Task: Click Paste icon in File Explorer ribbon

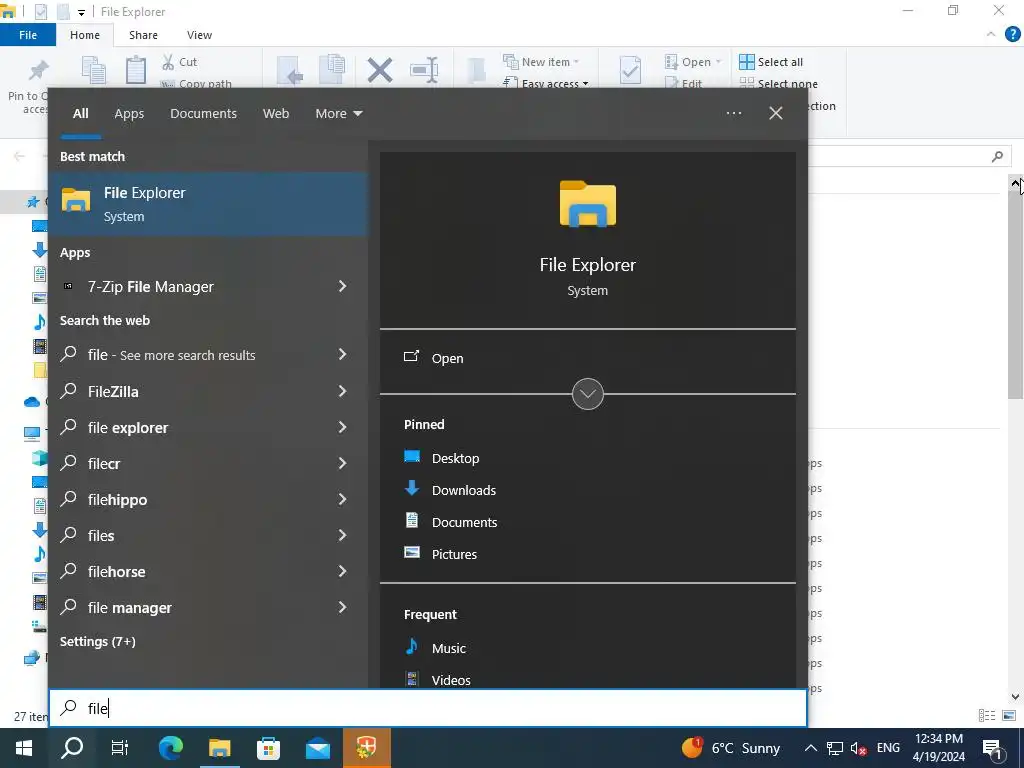Action: [x=136, y=70]
